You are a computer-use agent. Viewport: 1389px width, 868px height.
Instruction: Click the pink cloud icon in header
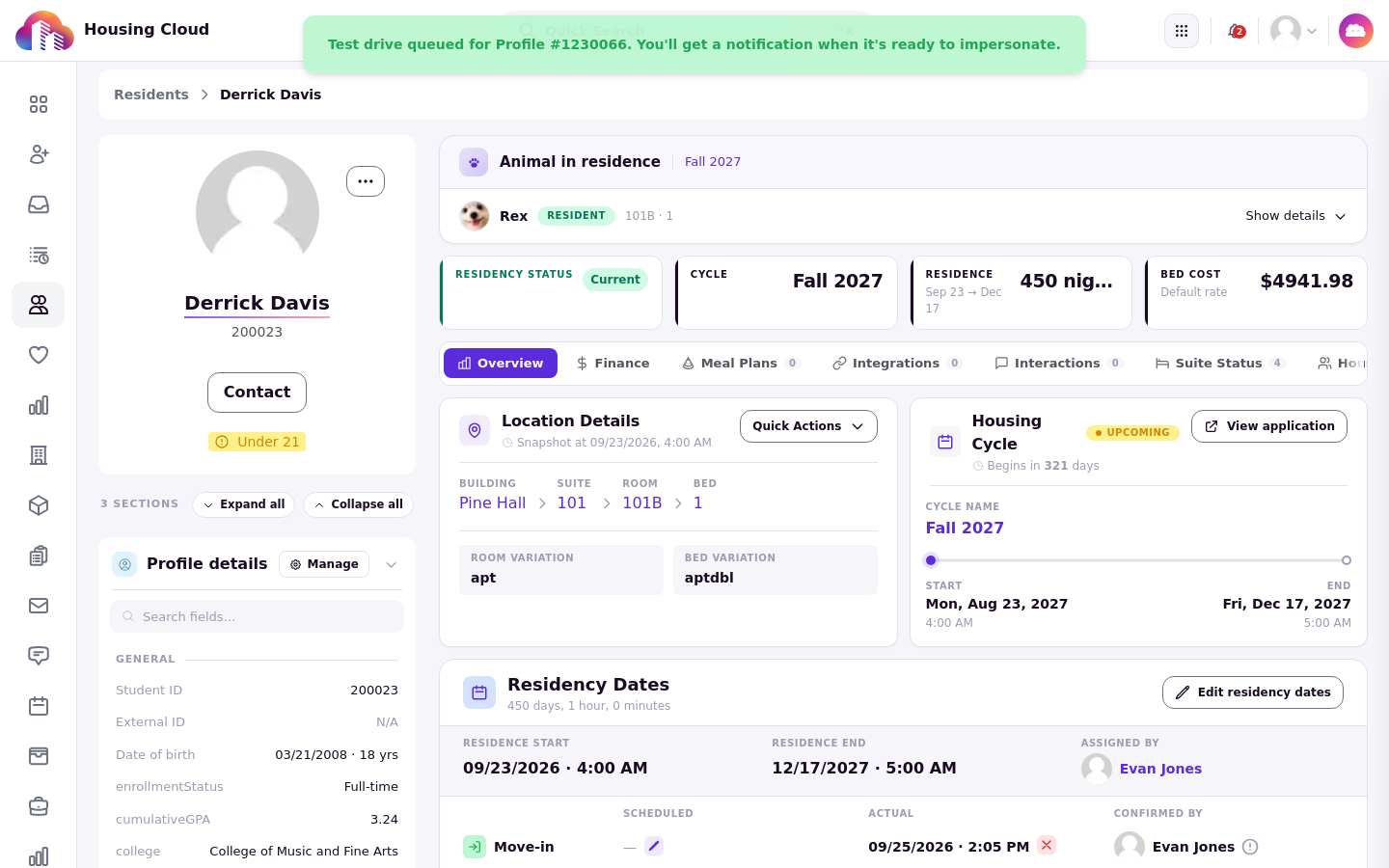pos(1356,31)
